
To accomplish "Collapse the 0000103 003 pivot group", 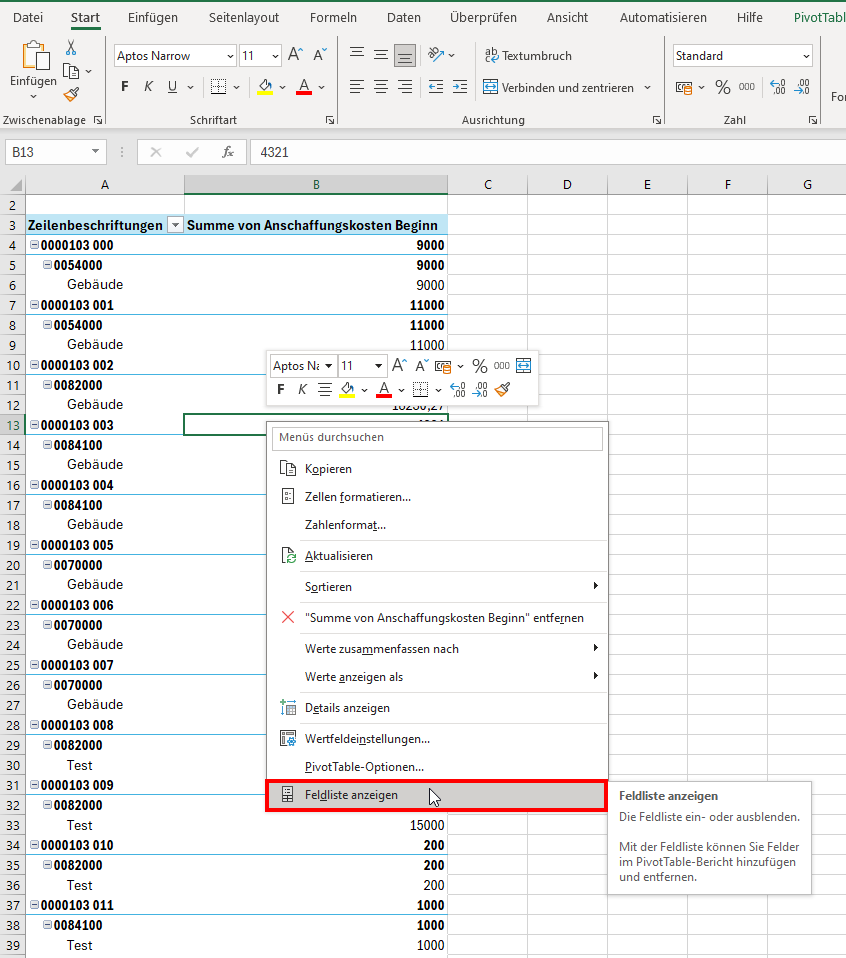I will coord(34,425).
